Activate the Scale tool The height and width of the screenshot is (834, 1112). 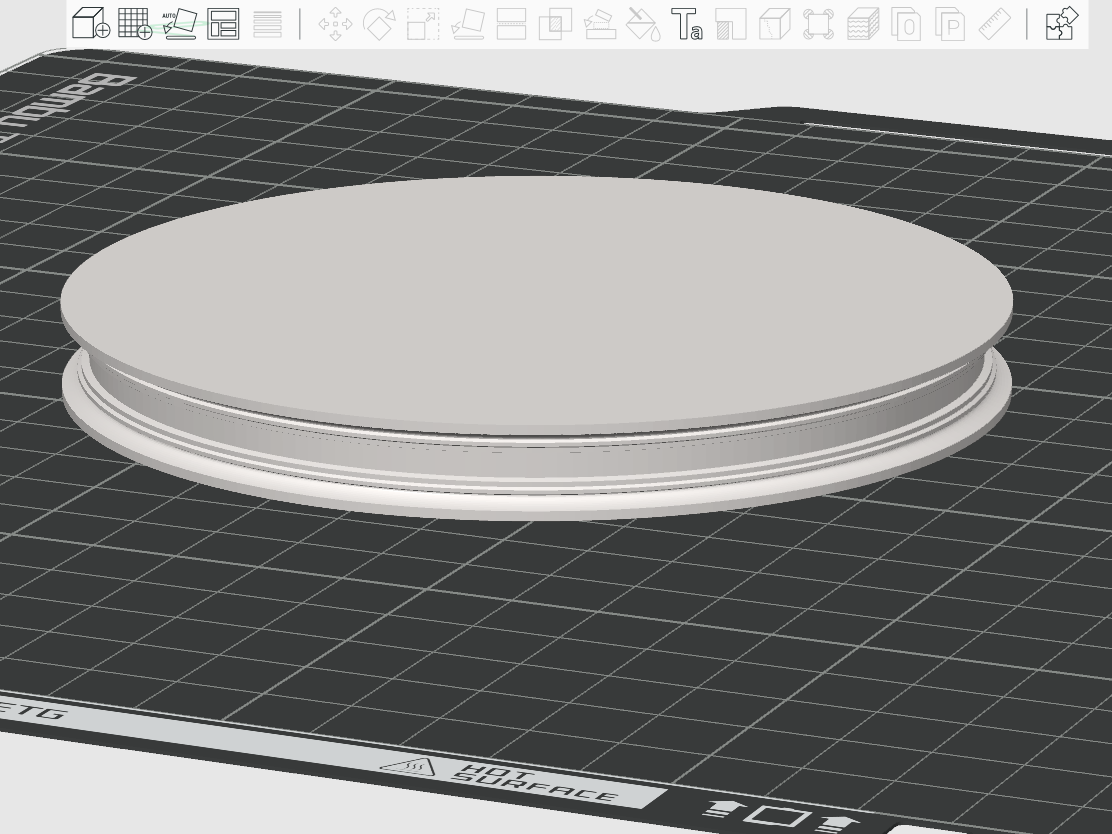click(423, 23)
